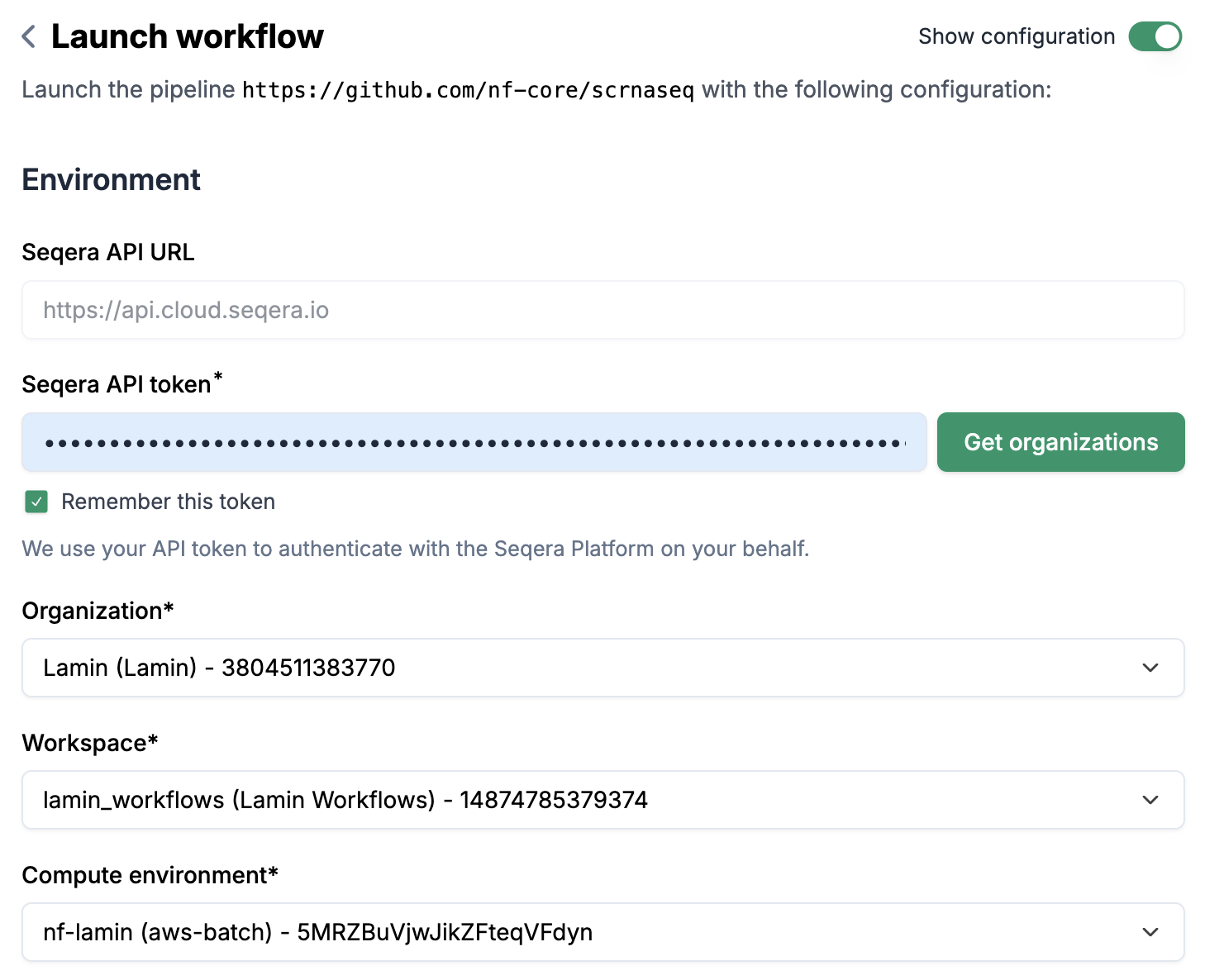Click the Seqera API URL label
The width and height of the screenshot is (1205, 980).
pyautogui.click(x=108, y=252)
